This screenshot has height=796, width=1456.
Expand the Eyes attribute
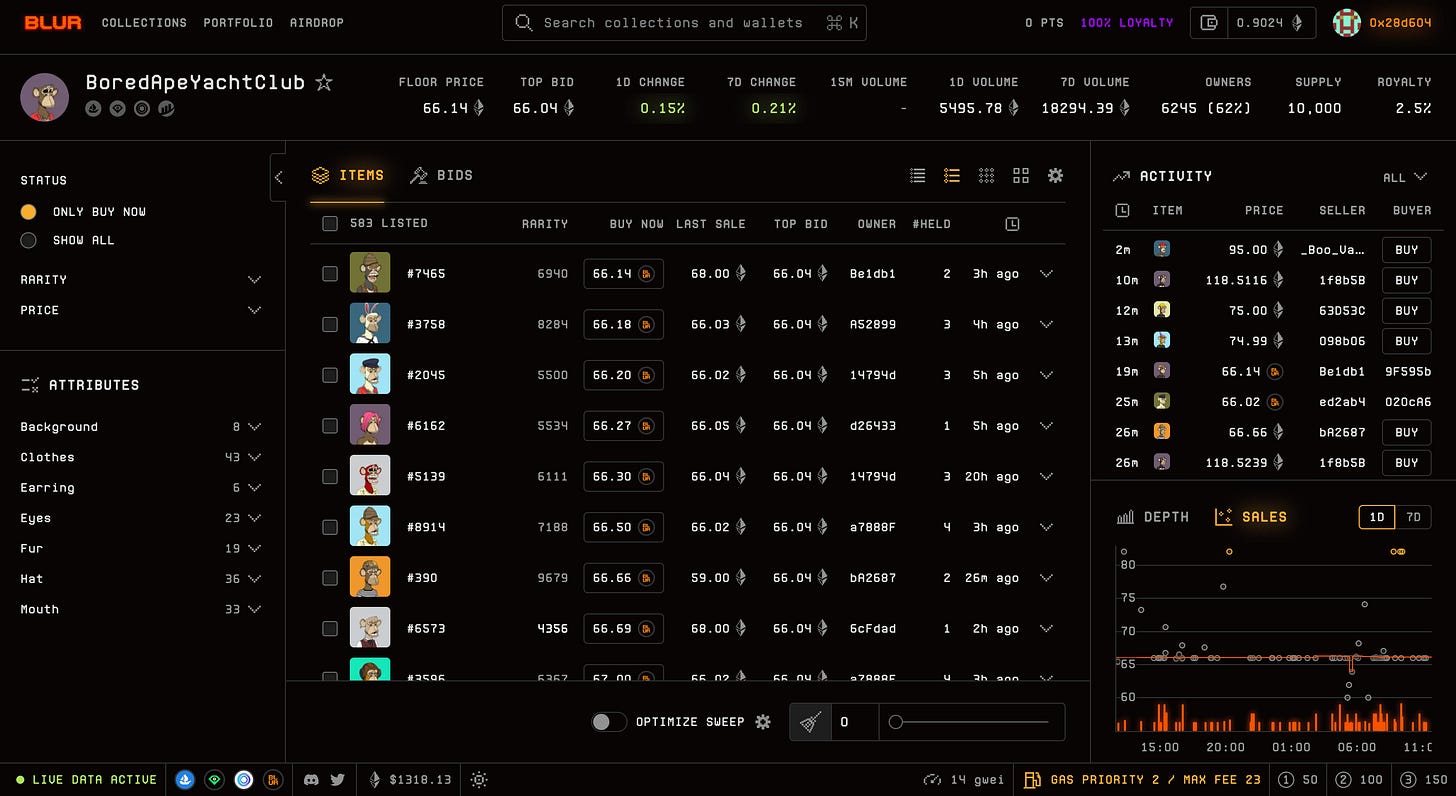141,518
